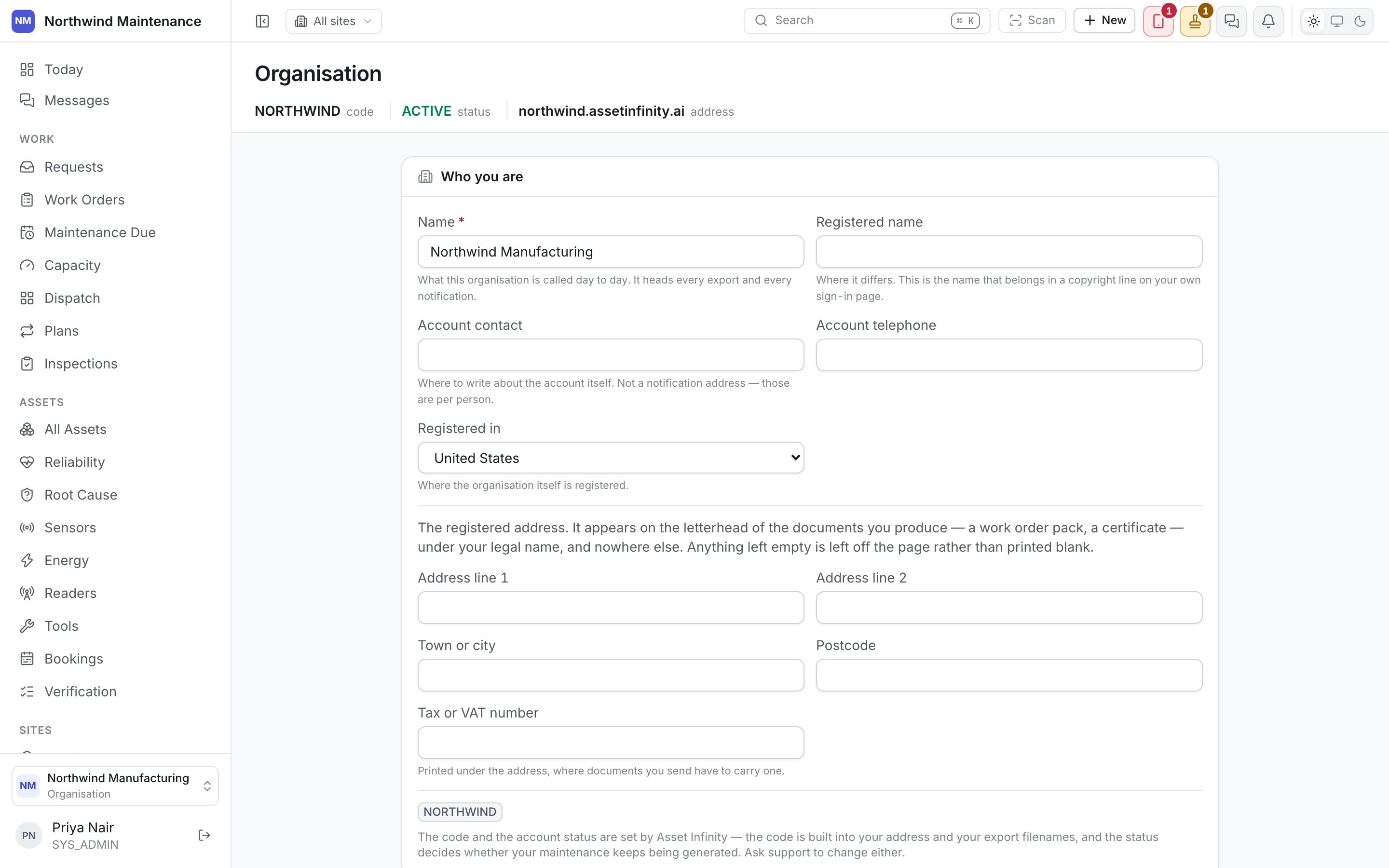Switch to light theme sun icon
This screenshot has height=868, width=1389.
click(x=1314, y=21)
